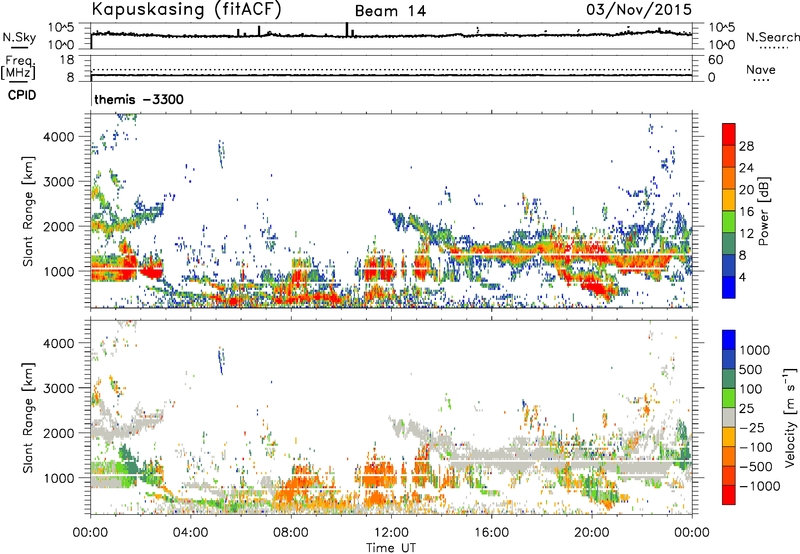800x554 pixels.
Task: Select the 20:00 time tick label
Action: [x=591, y=533]
